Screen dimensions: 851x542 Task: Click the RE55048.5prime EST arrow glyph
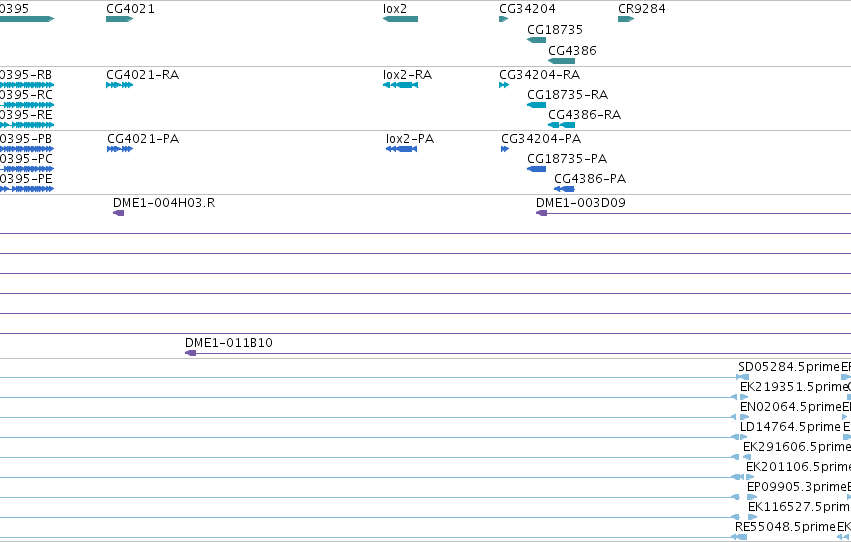tap(739, 537)
